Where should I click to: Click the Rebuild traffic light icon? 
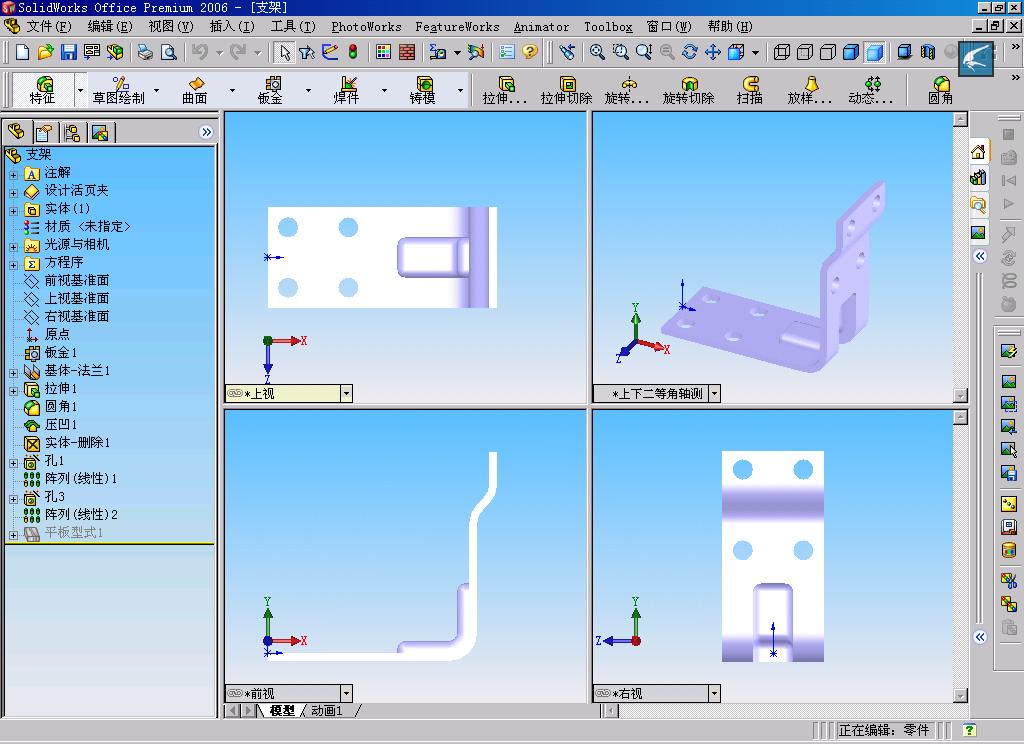pyautogui.click(x=353, y=52)
